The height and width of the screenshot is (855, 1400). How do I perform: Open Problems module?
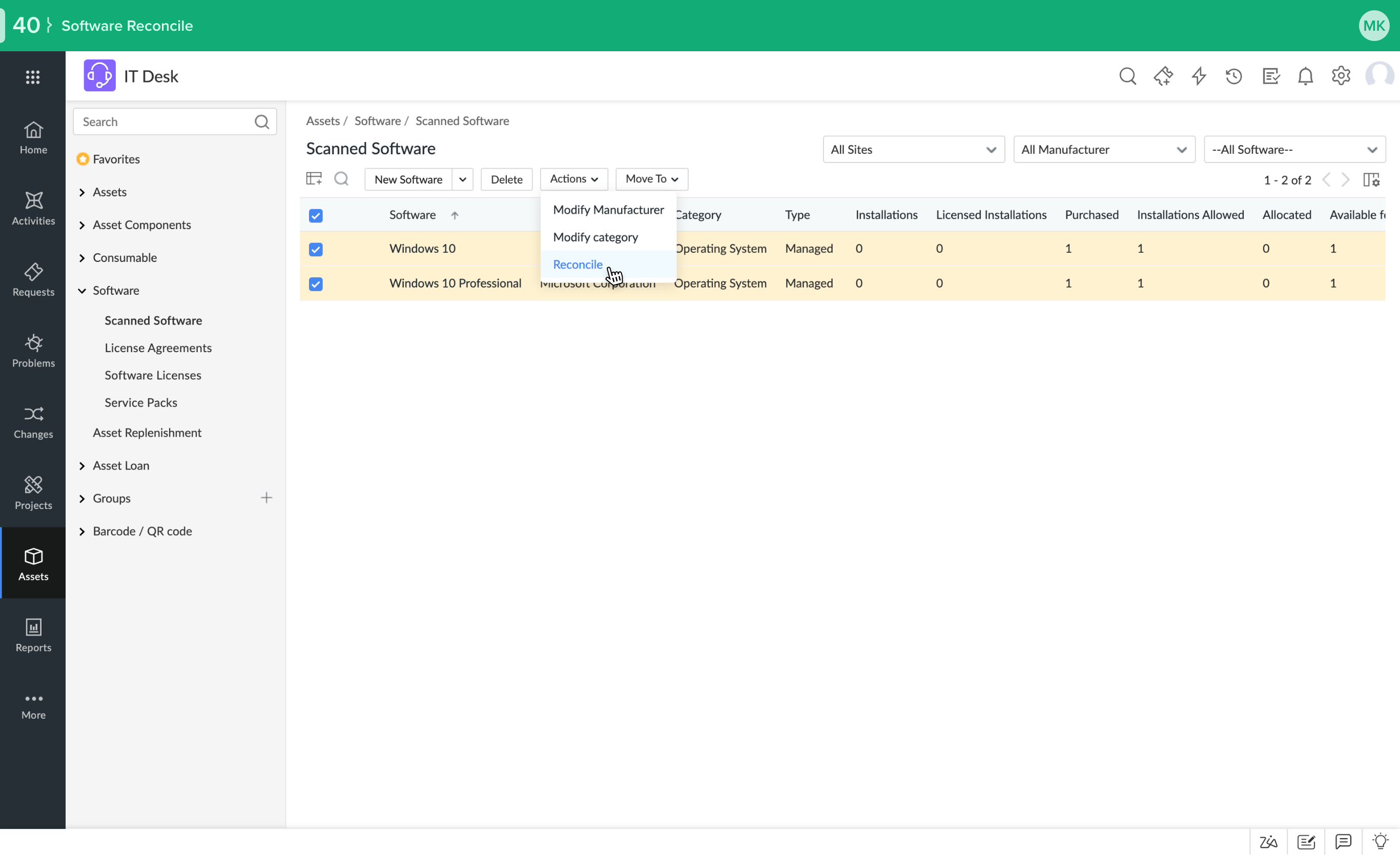tap(33, 351)
